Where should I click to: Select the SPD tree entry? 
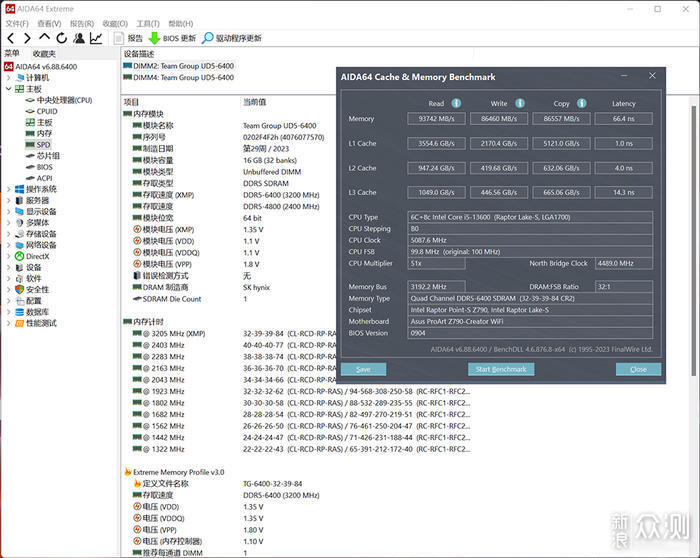38,145
